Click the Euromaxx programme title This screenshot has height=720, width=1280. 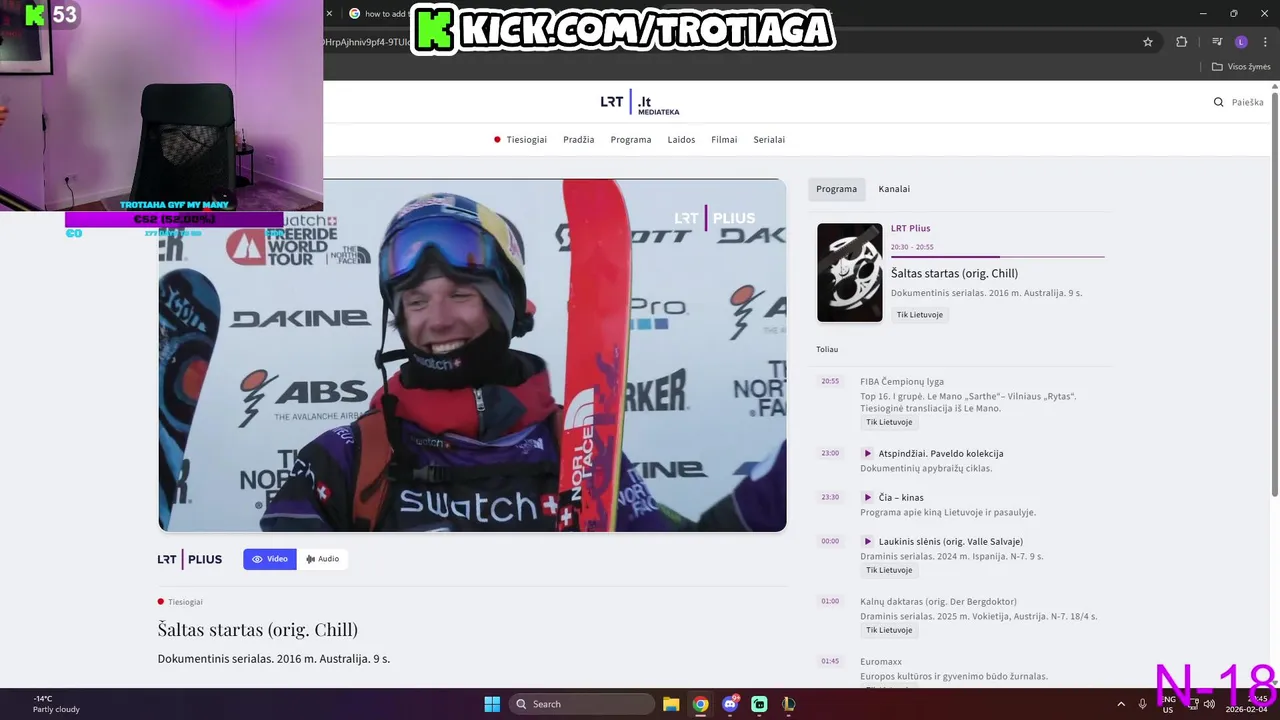(881, 662)
